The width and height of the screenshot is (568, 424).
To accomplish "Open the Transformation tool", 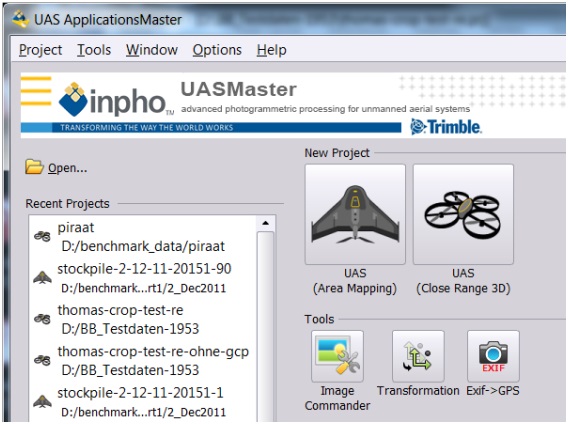I will click(418, 356).
